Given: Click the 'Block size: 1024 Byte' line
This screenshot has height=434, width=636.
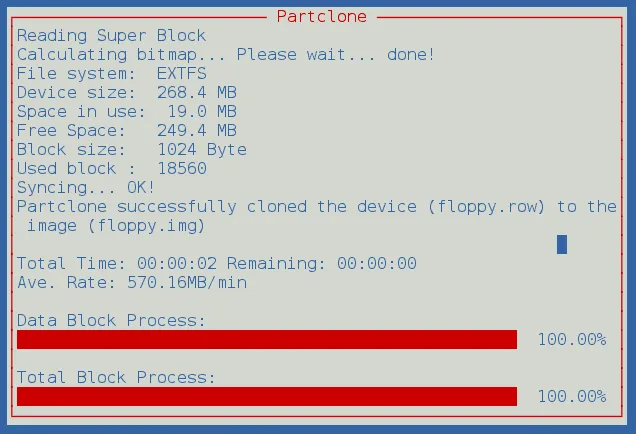Looking at the screenshot, I should click(131, 150).
